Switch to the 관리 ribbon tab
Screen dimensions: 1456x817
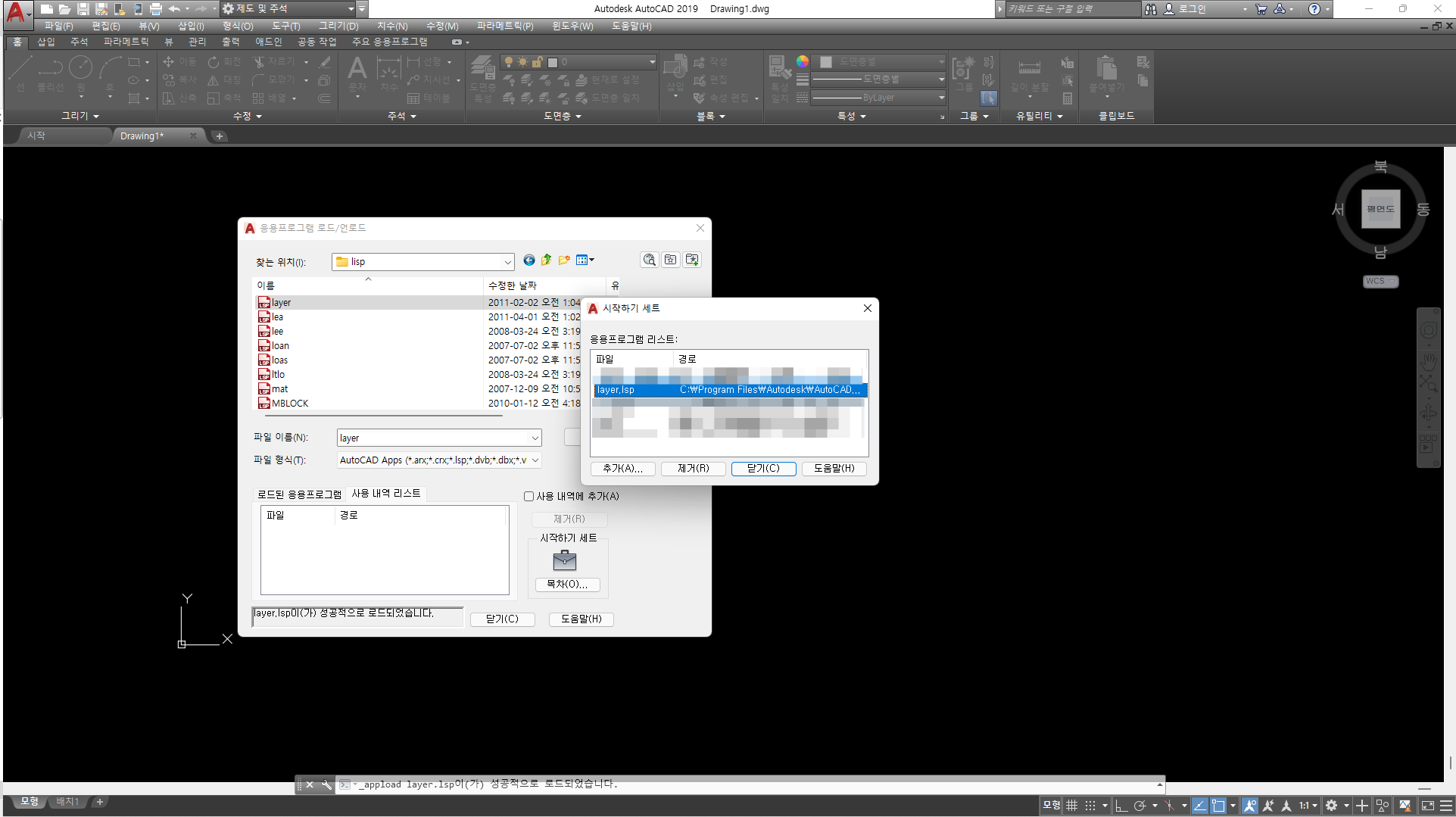coord(197,42)
